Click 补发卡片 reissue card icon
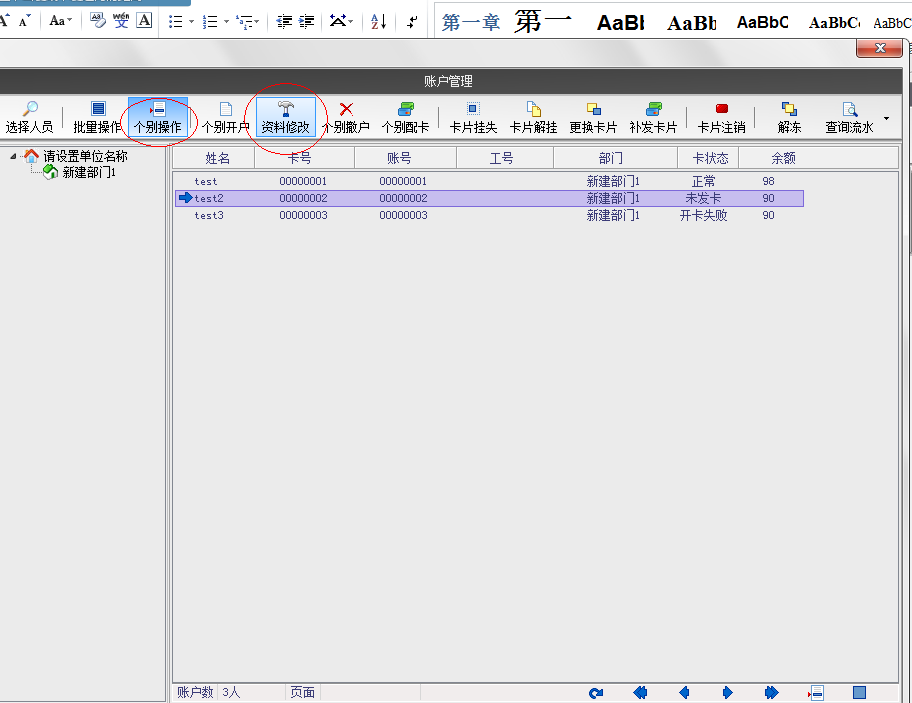Image resolution: width=912 pixels, height=703 pixels. pyautogui.click(x=653, y=109)
